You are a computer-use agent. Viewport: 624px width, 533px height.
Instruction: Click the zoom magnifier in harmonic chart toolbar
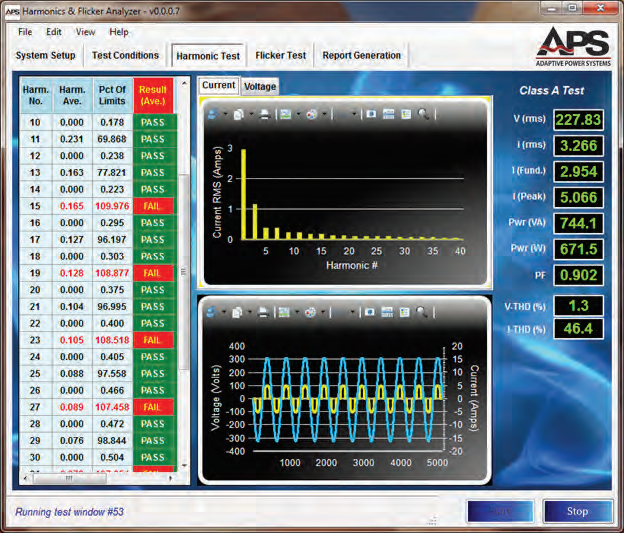[x=424, y=115]
